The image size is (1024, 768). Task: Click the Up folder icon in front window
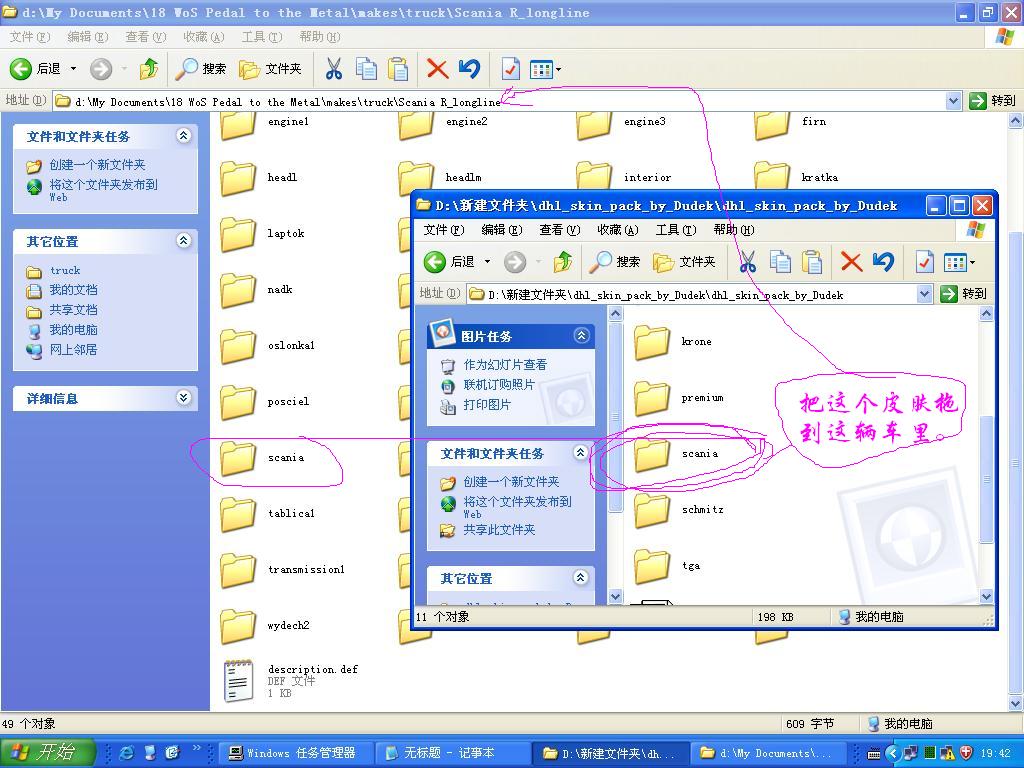[563, 262]
